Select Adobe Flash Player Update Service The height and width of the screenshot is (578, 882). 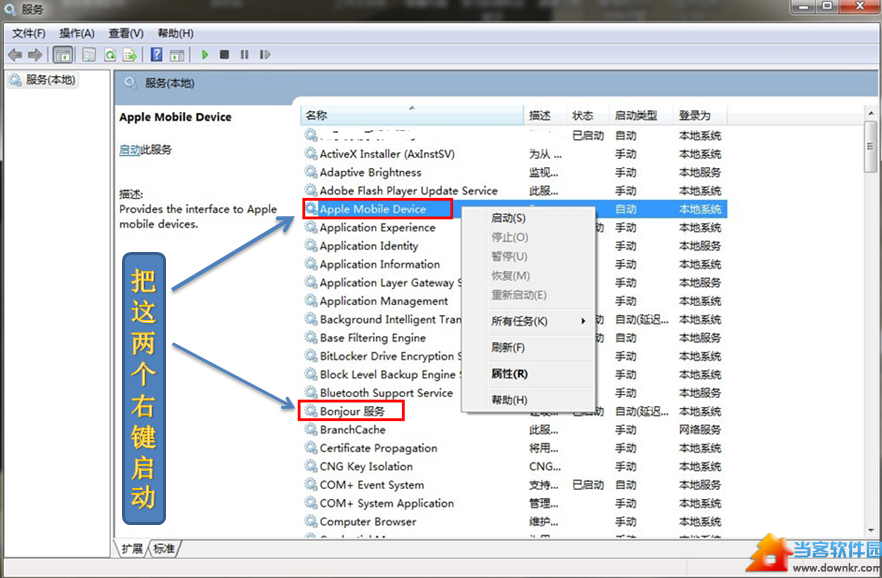tap(408, 191)
